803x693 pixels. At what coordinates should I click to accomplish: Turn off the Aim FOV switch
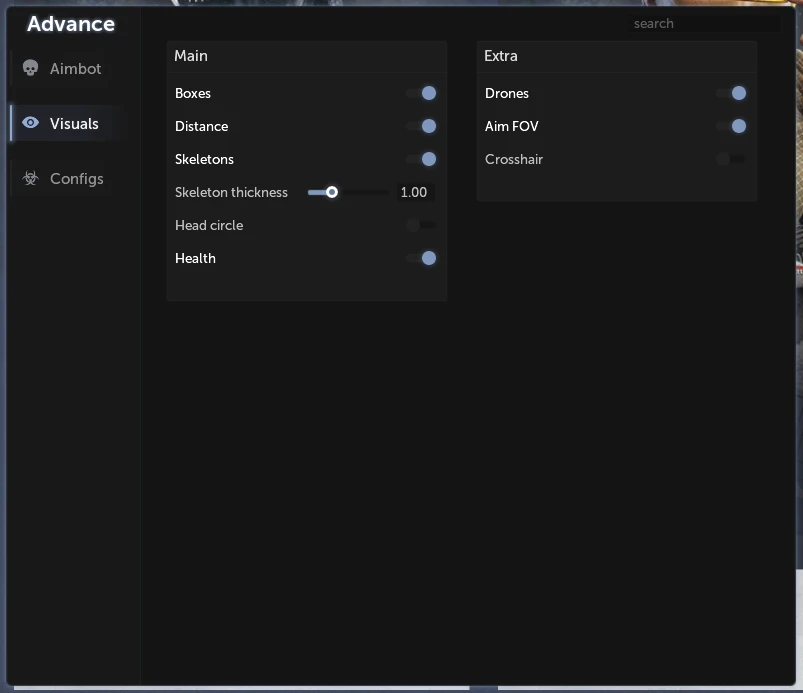coord(731,126)
